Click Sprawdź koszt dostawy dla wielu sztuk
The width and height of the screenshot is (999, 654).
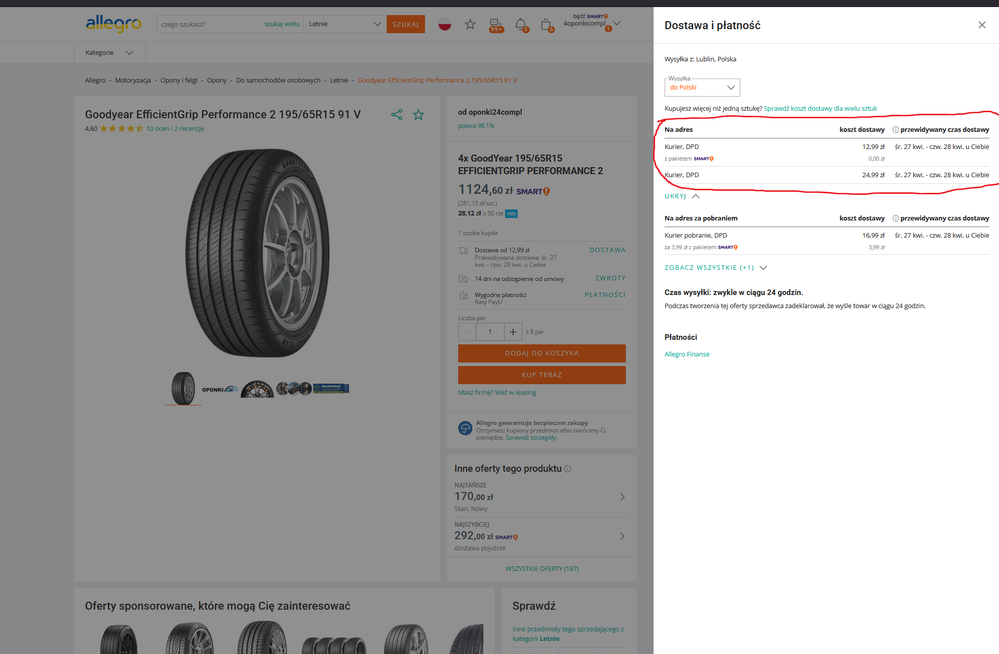click(820, 108)
